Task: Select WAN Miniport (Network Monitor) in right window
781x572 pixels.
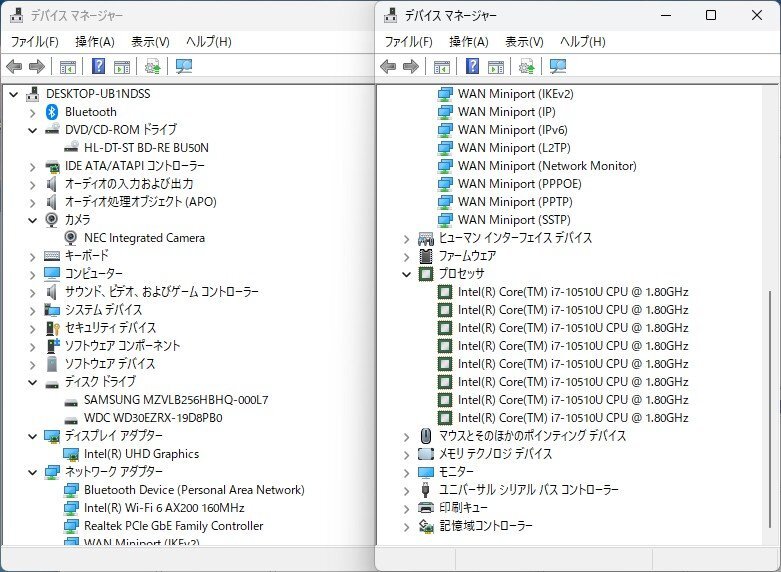Action: pos(547,166)
